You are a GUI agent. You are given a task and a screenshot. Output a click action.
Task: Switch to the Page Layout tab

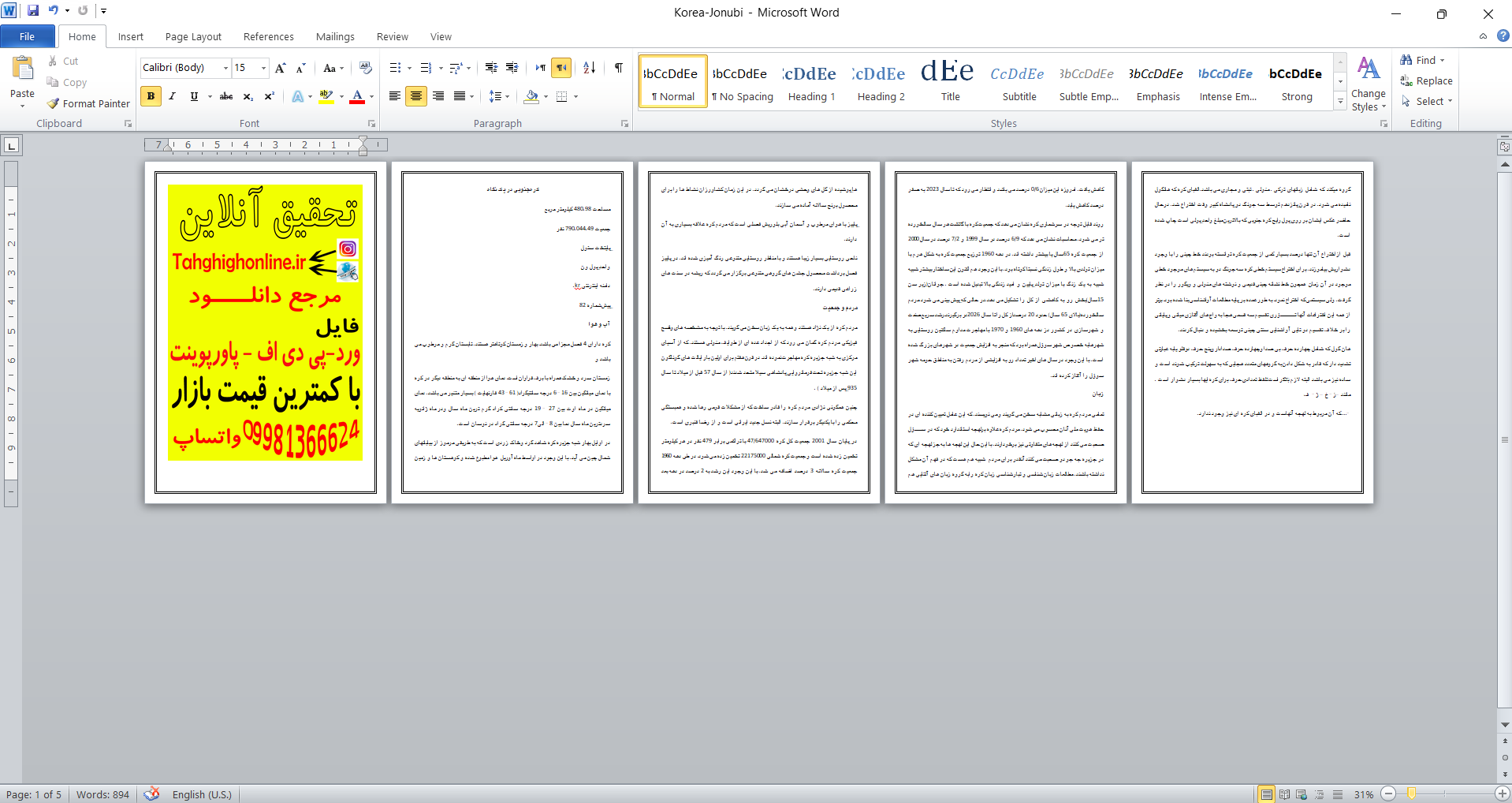pos(193,36)
